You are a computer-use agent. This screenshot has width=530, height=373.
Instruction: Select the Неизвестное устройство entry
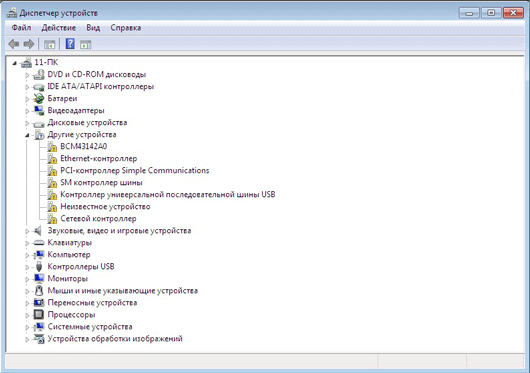pyautogui.click(x=105, y=206)
